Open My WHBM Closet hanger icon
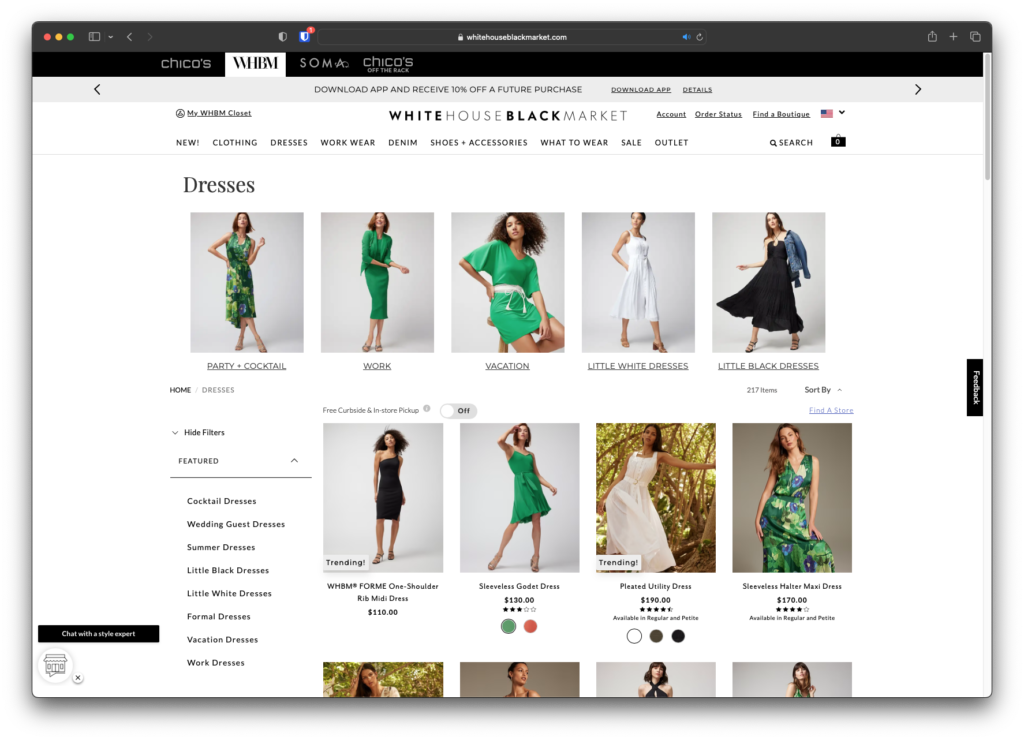This screenshot has width=1024, height=740. [x=179, y=112]
